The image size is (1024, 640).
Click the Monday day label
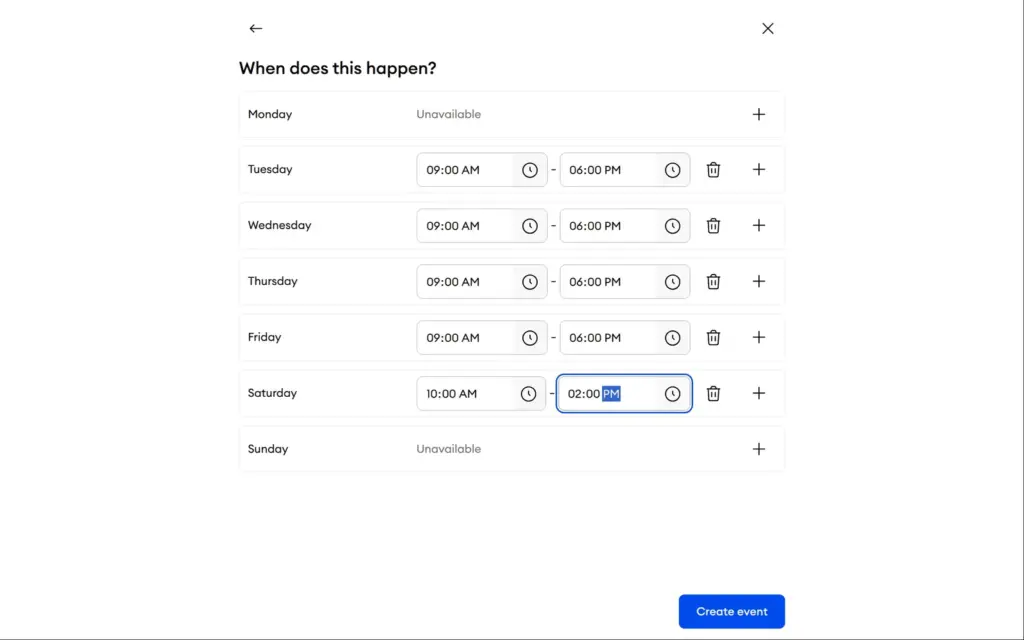point(270,114)
